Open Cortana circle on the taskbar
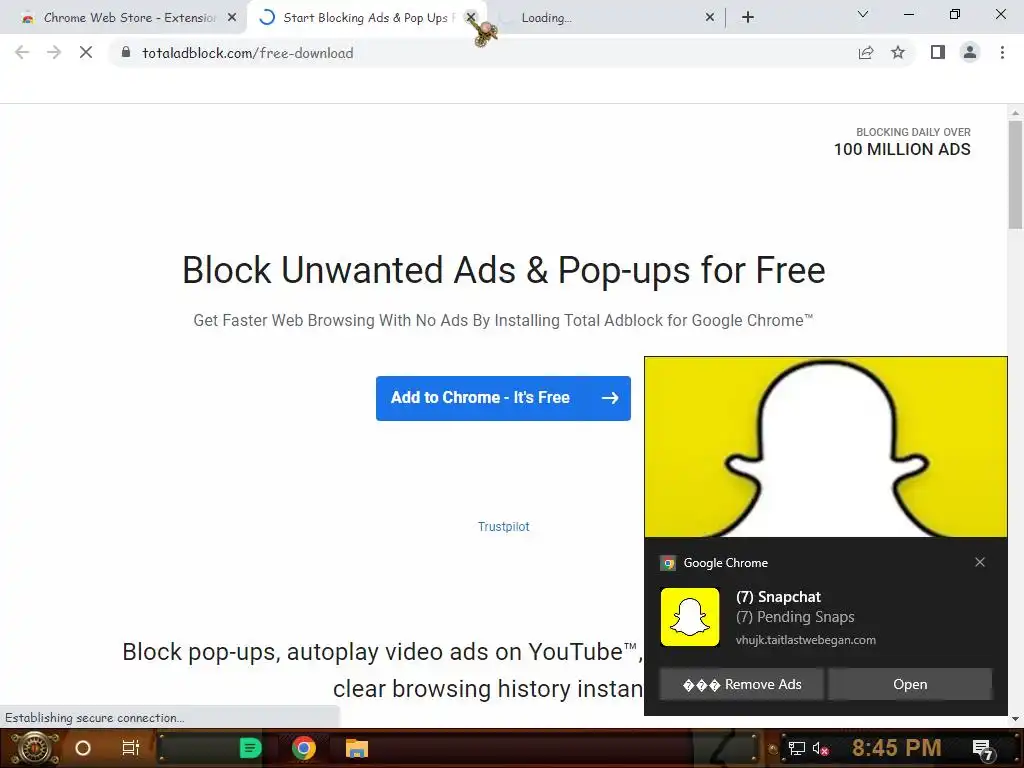Screen dimensions: 1024x768 coord(83,748)
